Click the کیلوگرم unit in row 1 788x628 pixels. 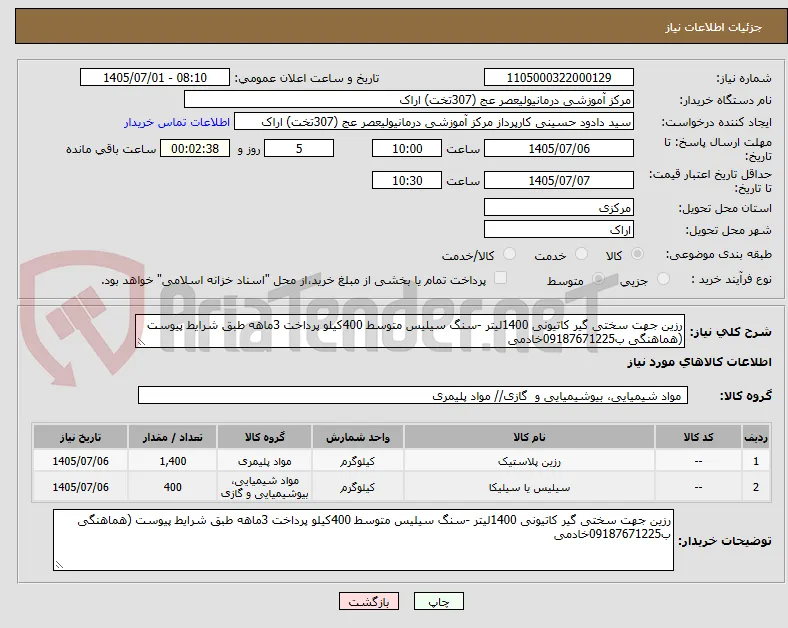coord(357,461)
